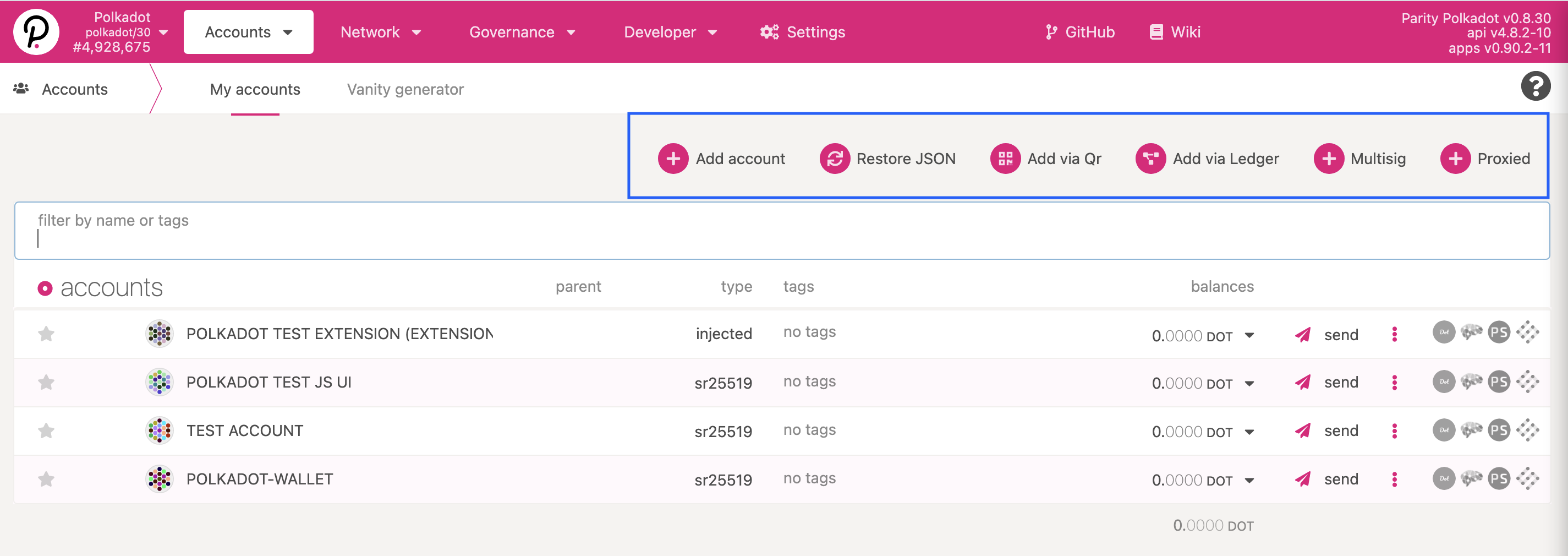Open Settings from the top menu
This screenshot has width=1568, height=556.
point(802,32)
